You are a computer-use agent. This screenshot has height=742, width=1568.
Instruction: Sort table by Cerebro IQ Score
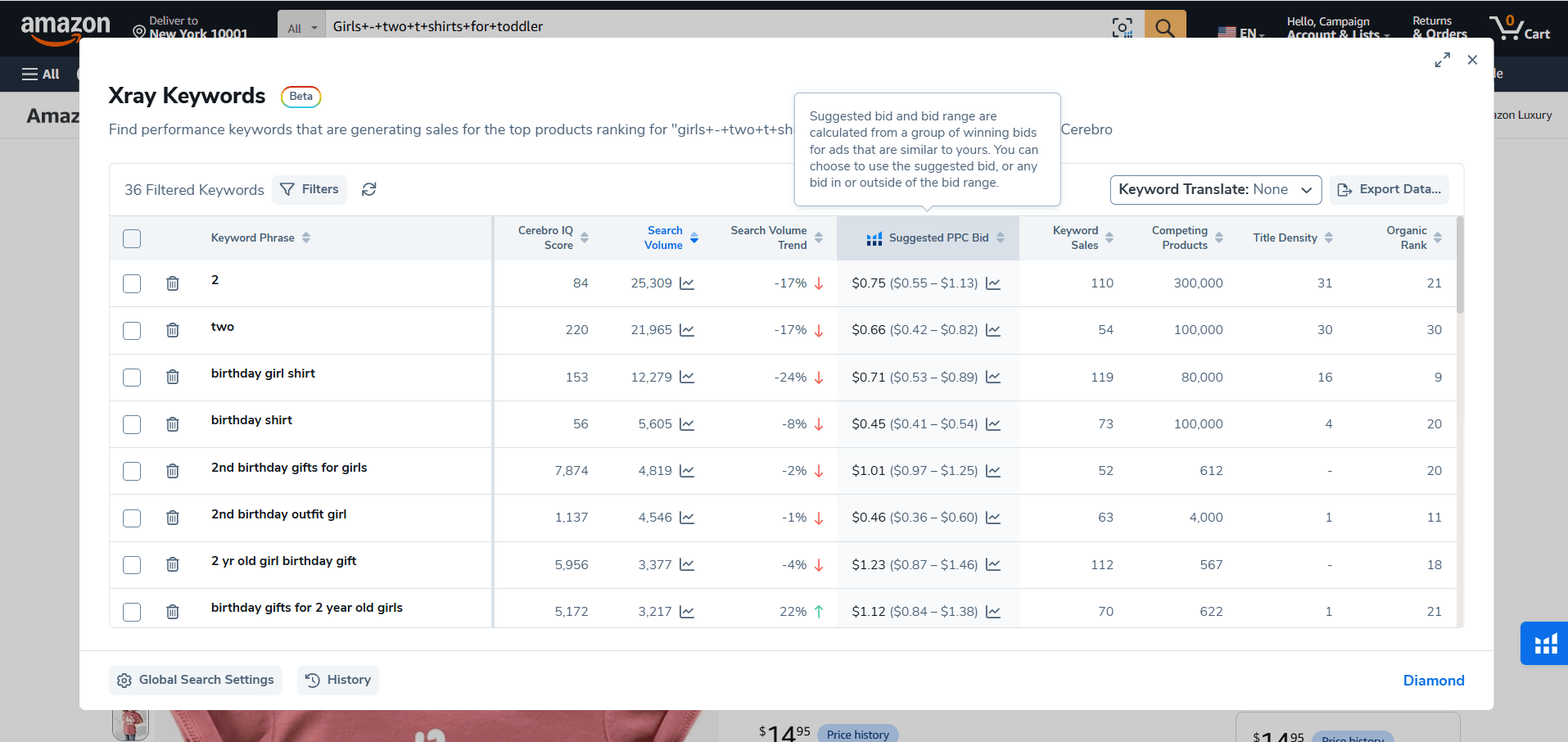[x=585, y=238]
